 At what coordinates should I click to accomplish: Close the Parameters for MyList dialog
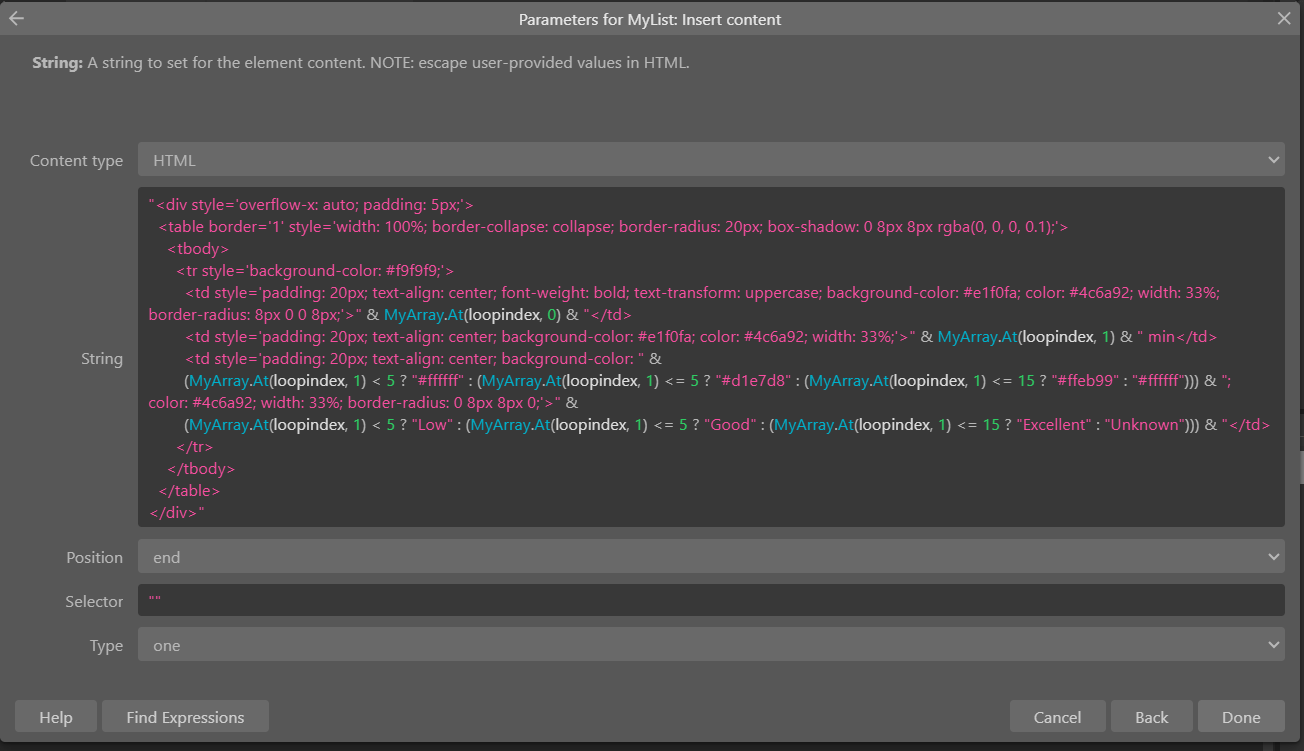tap(1285, 19)
